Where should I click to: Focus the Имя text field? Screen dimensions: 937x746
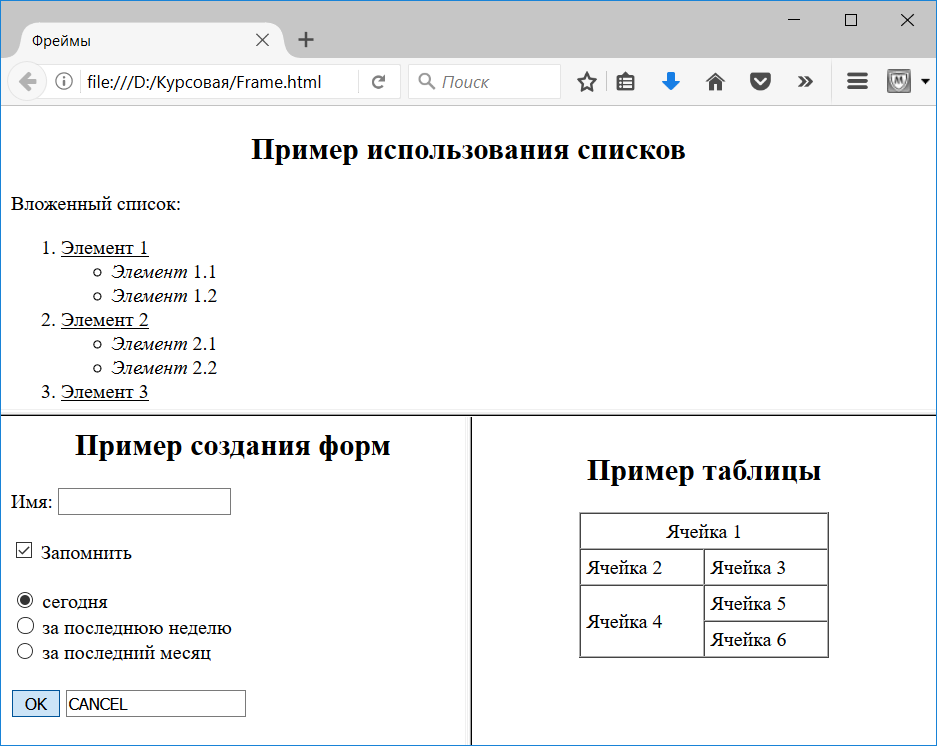[144, 502]
